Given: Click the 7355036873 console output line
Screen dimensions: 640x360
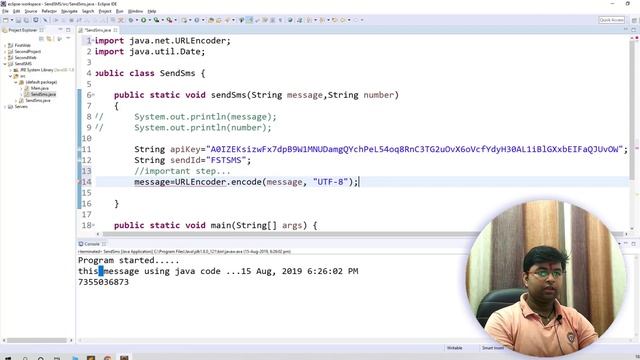Looking at the screenshot, I should point(103,282).
